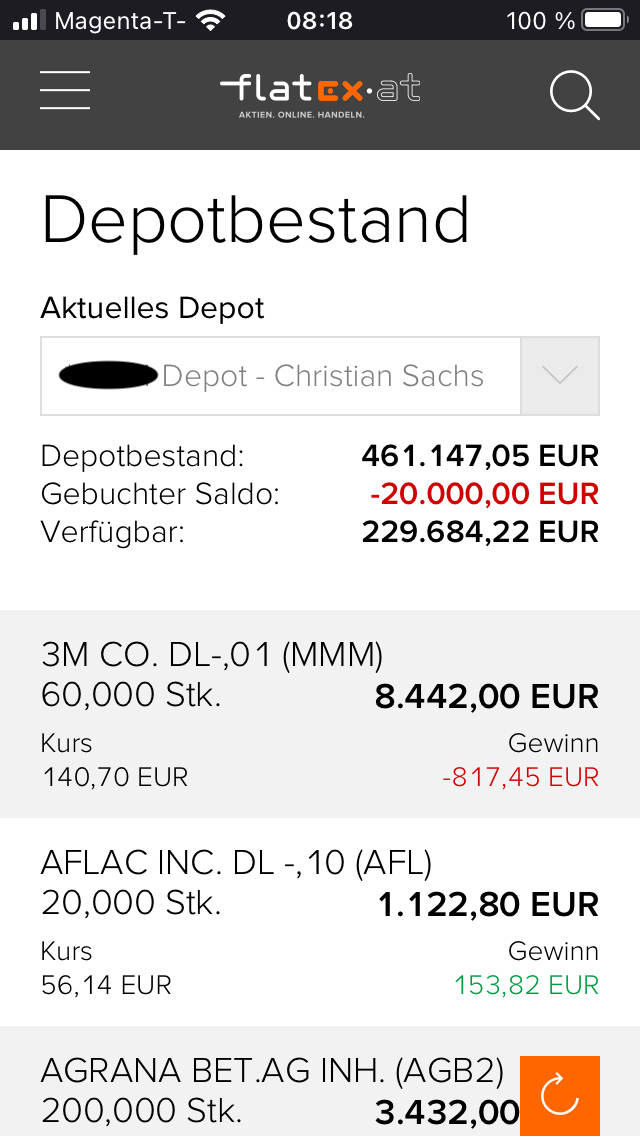Screen dimensions: 640x1136
Task: Tap the AFLAC Gewinn 153,82 EUR figure
Action: [x=526, y=985]
